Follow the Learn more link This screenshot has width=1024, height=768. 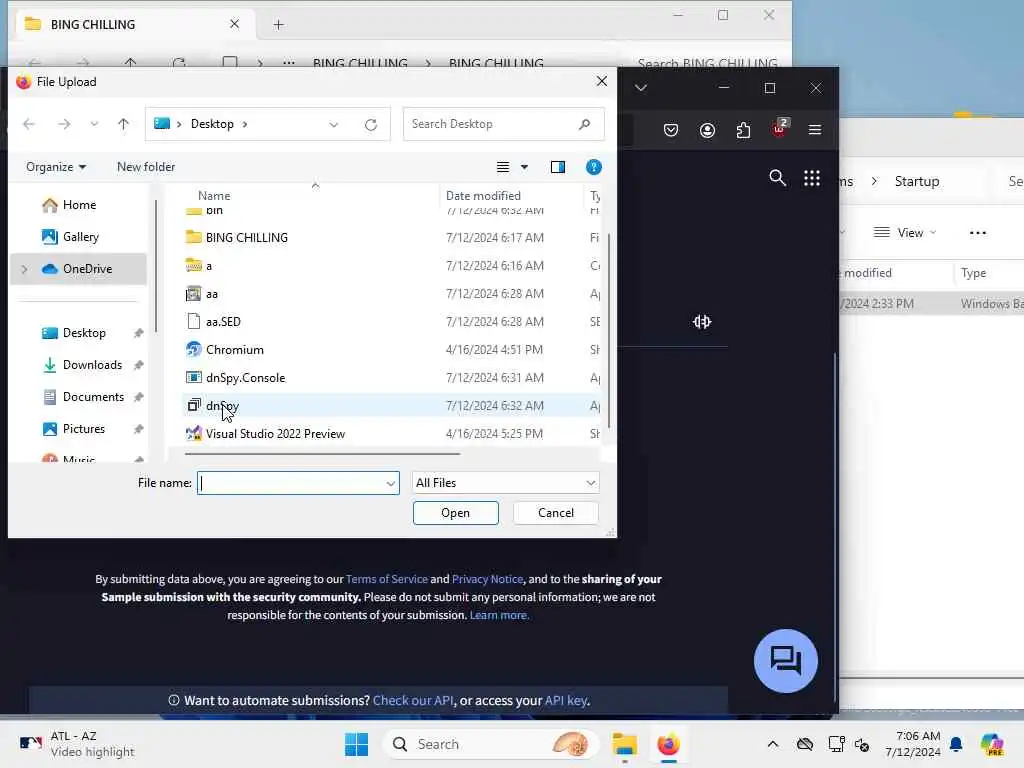coord(499,615)
